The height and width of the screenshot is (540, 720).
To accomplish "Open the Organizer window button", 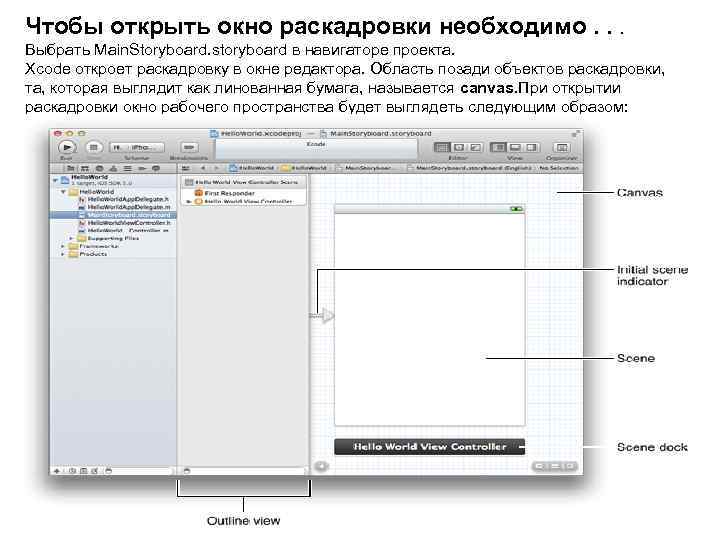I will [x=562, y=147].
